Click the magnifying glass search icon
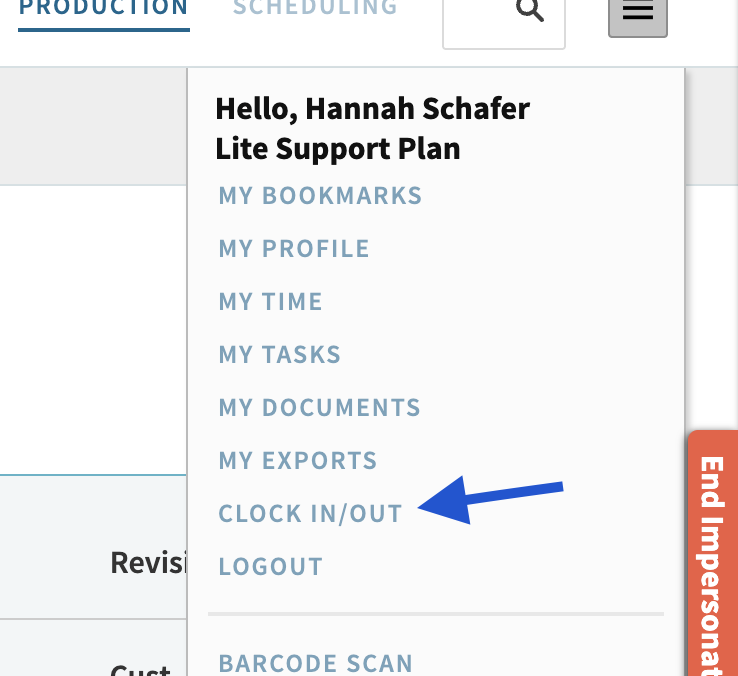The height and width of the screenshot is (676, 738). tap(529, 11)
